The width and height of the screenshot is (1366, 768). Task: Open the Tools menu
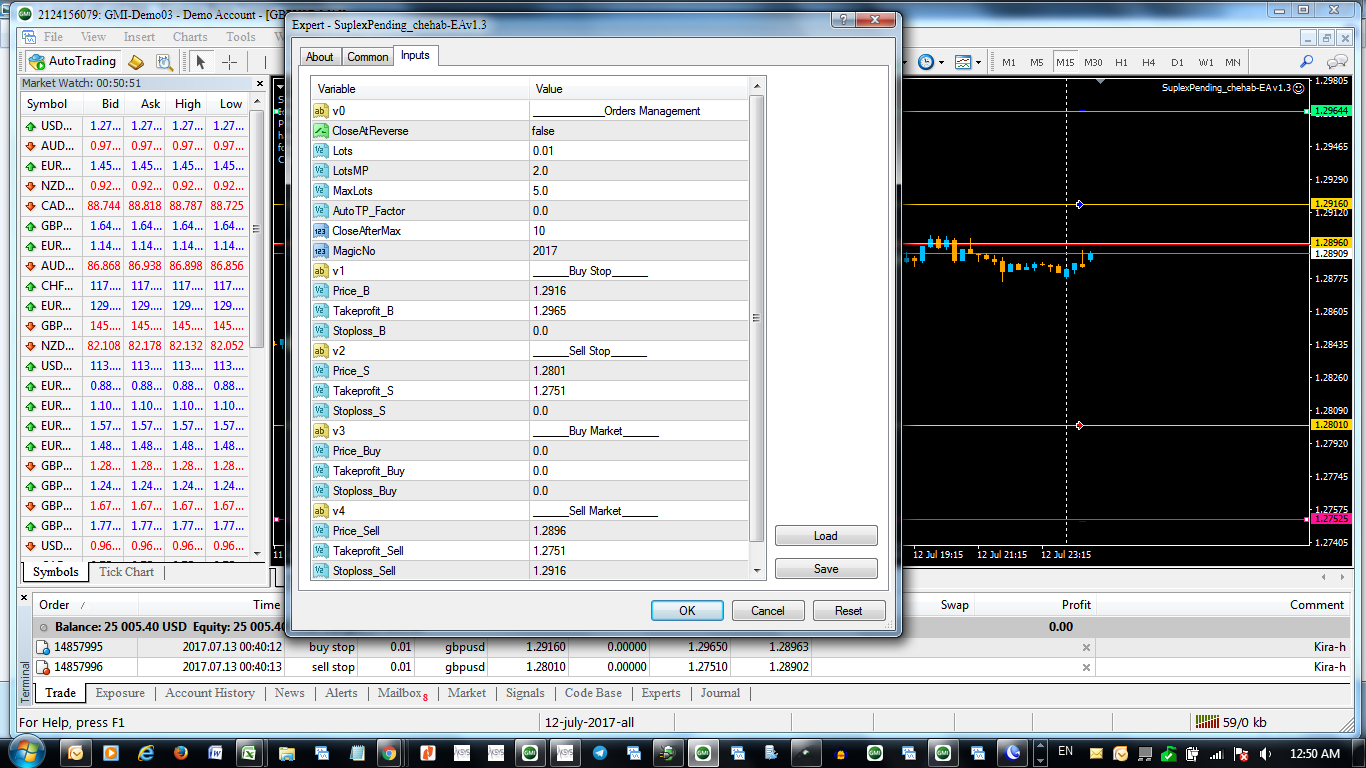pyautogui.click(x=240, y=37)
